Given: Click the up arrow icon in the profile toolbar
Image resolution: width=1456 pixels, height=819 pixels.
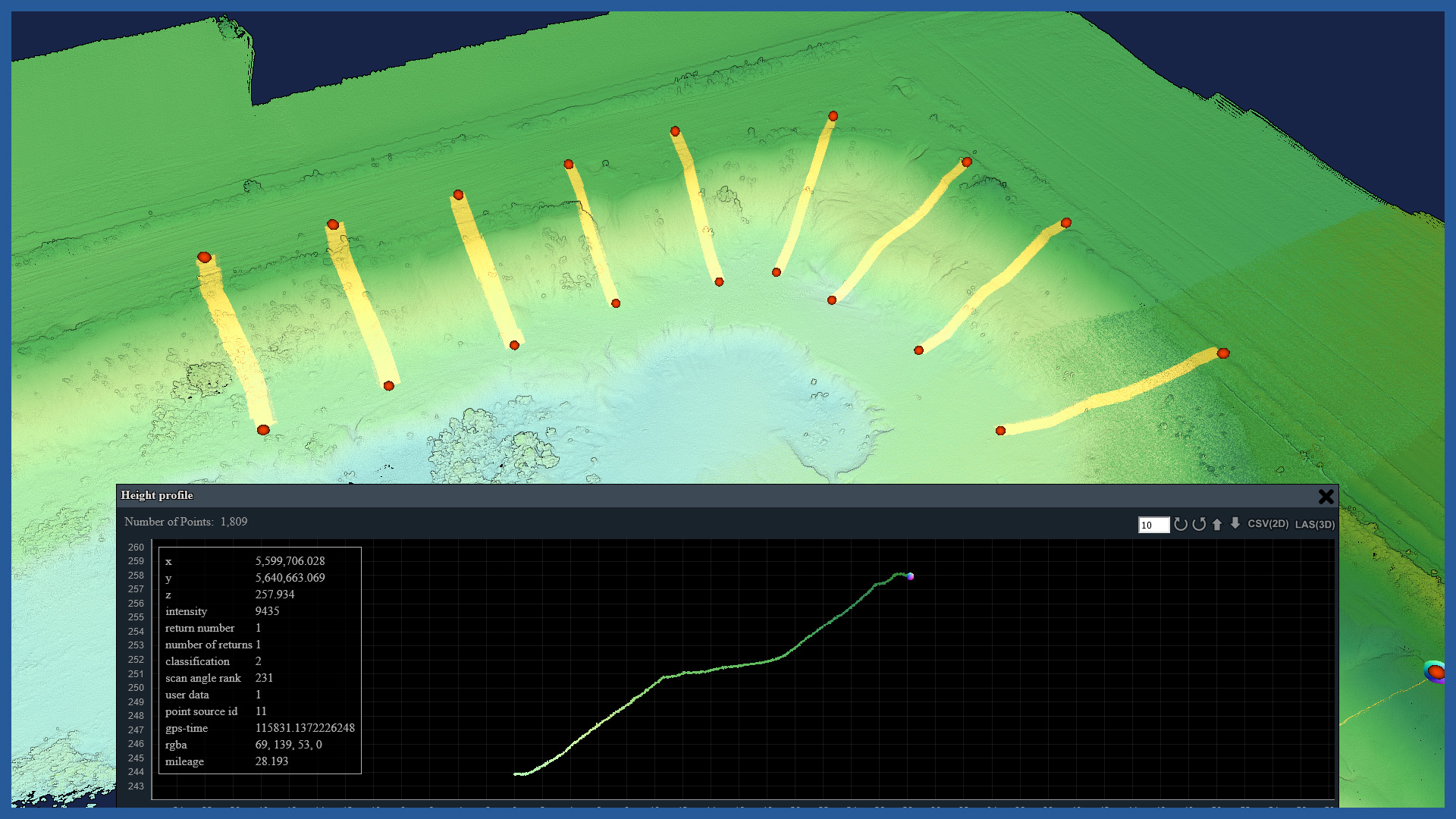Looking at the screenshot, I should 1217,524.
